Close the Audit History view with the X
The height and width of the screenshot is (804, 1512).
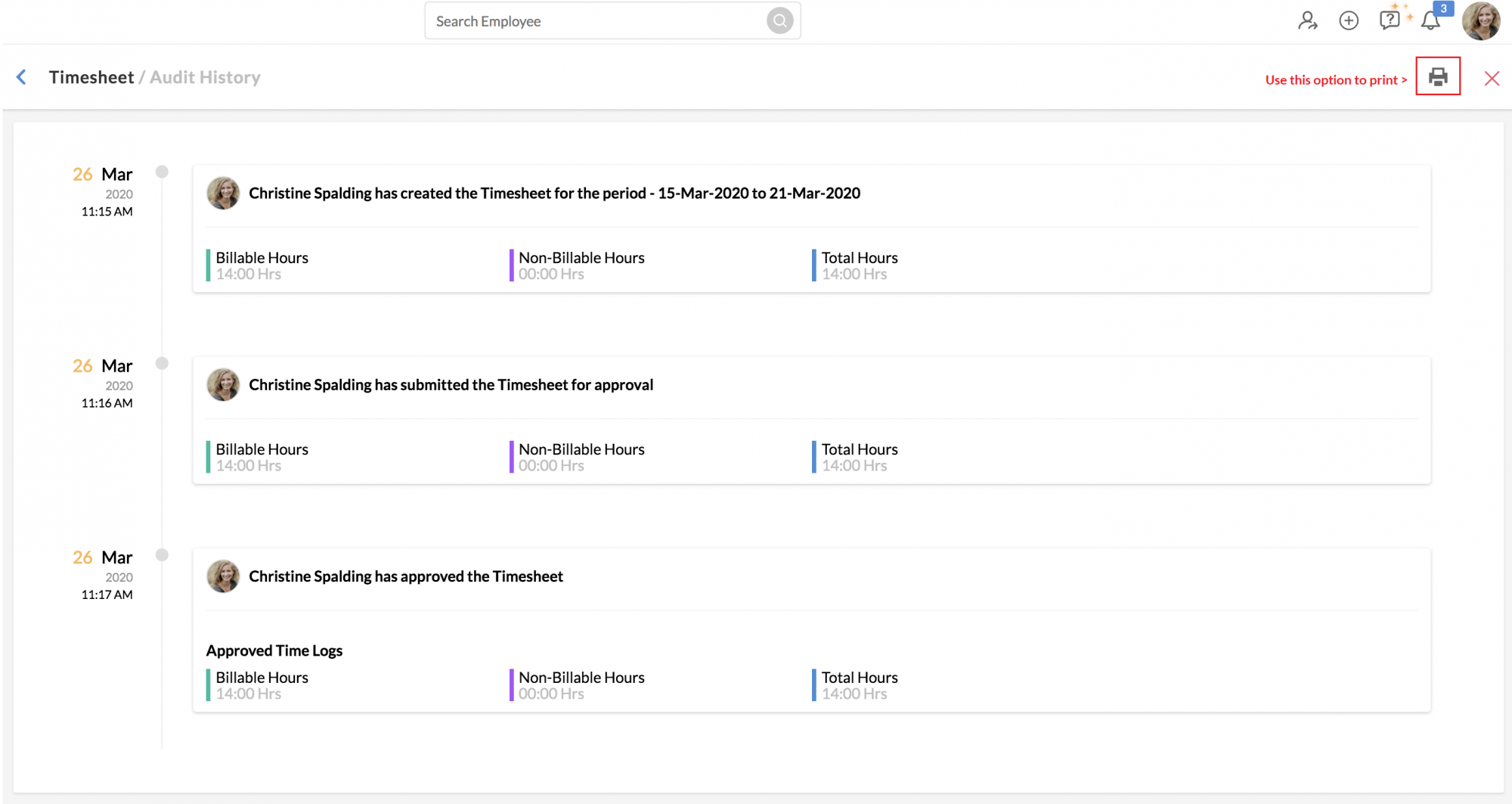click(1492, 77)
